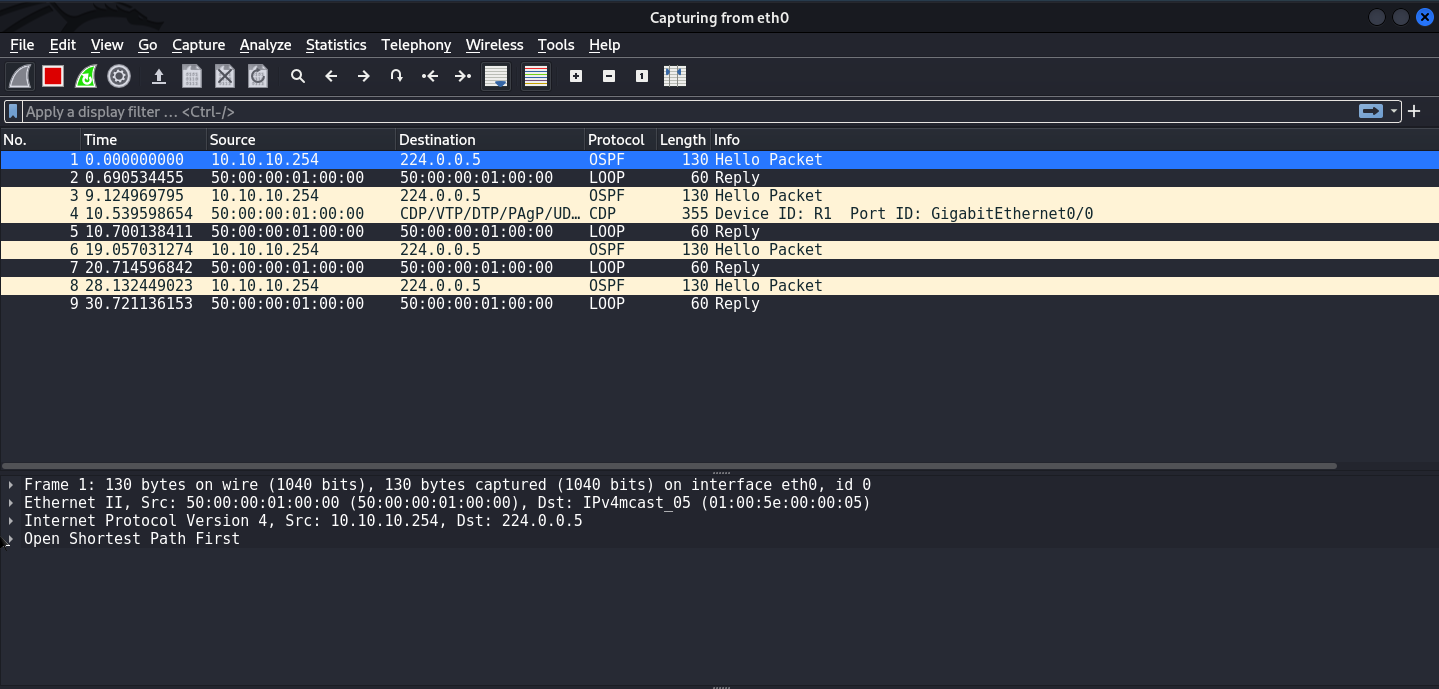Zoom out packet text with minus icon
This screenshot has height=689, width=1439.
[x=609, y=76]
